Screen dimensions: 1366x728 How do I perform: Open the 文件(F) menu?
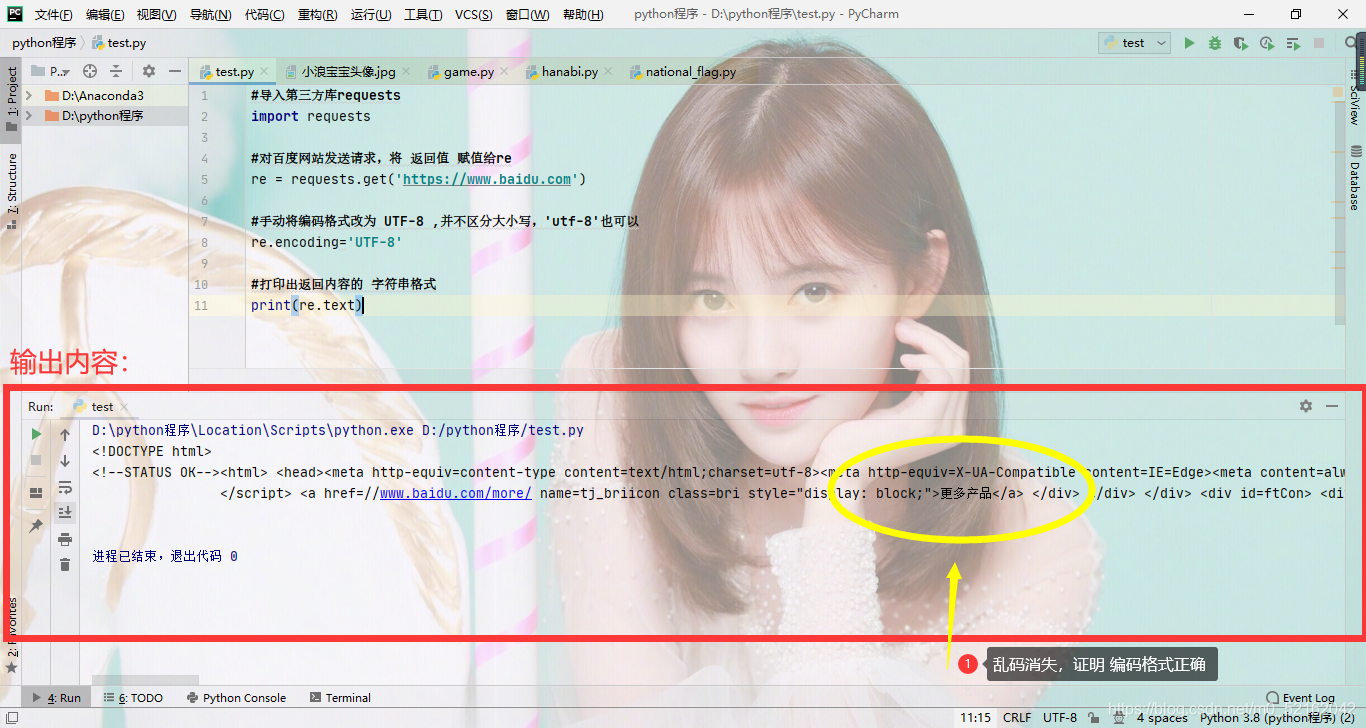(53, 15)
